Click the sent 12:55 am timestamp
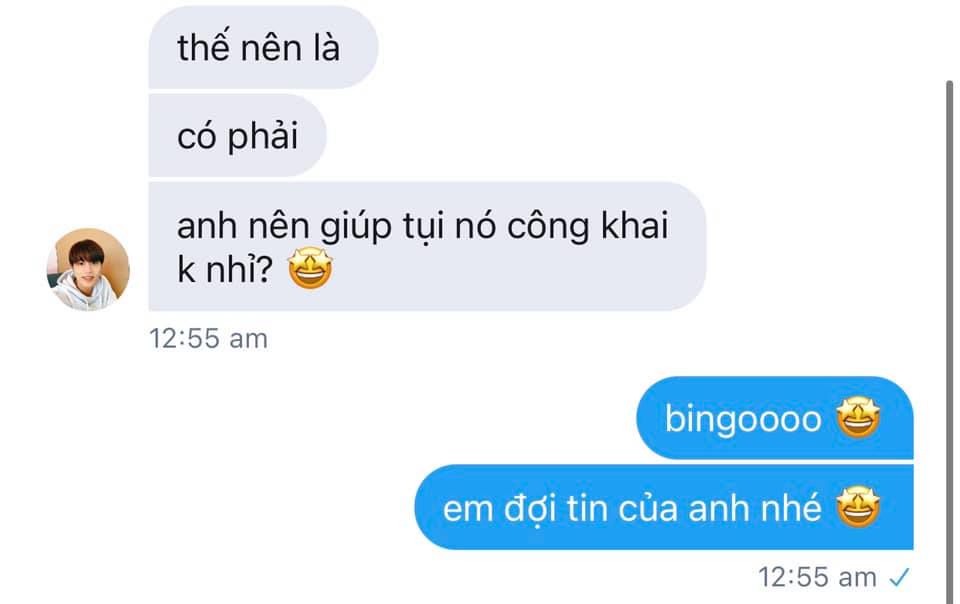Screen dimensions: 960x604 817,577
